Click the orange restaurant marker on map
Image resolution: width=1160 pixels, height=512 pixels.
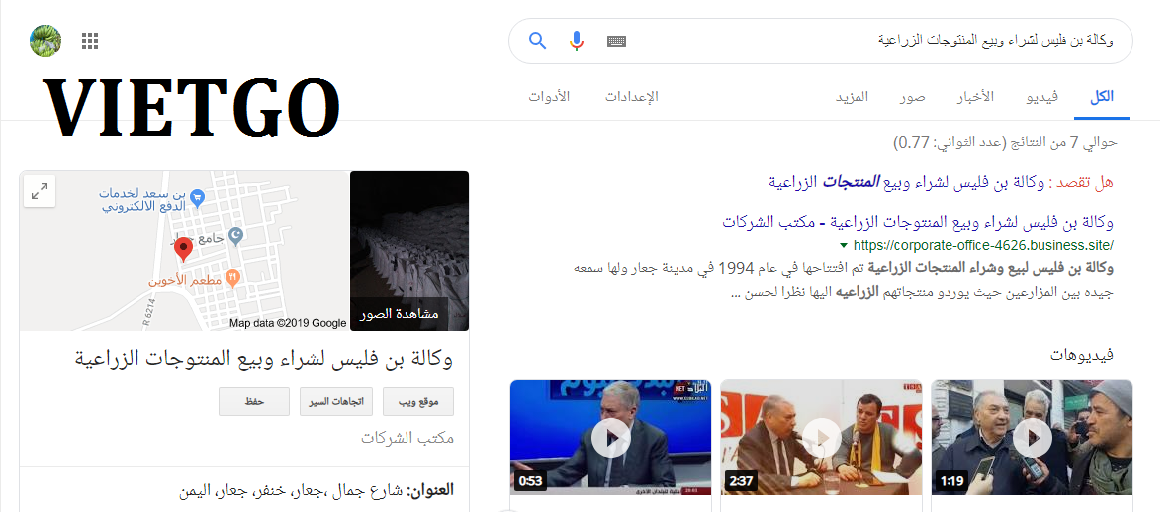(232, 277)
